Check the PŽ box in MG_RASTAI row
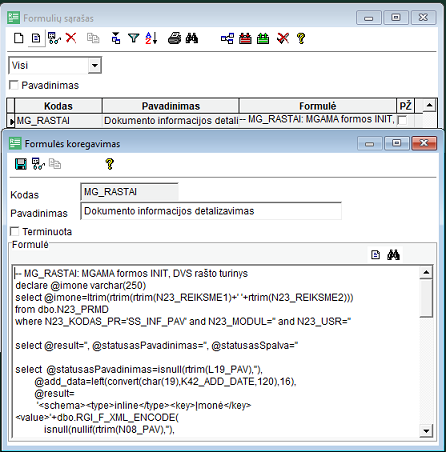 403,120
